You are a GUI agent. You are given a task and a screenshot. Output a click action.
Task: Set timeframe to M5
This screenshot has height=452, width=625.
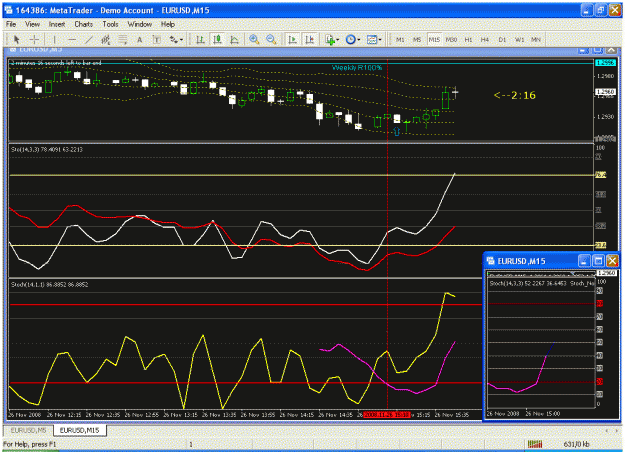417,39
